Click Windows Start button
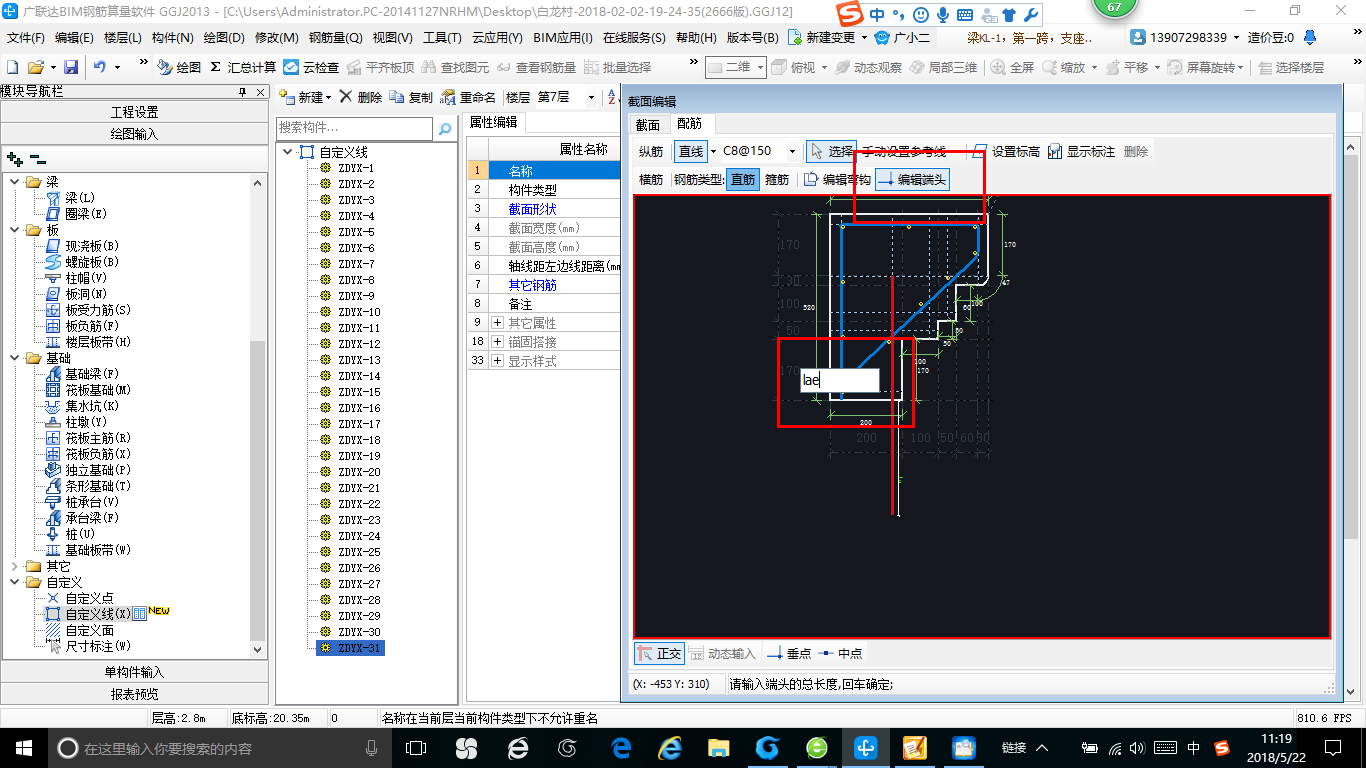 (x=23, y=747)
